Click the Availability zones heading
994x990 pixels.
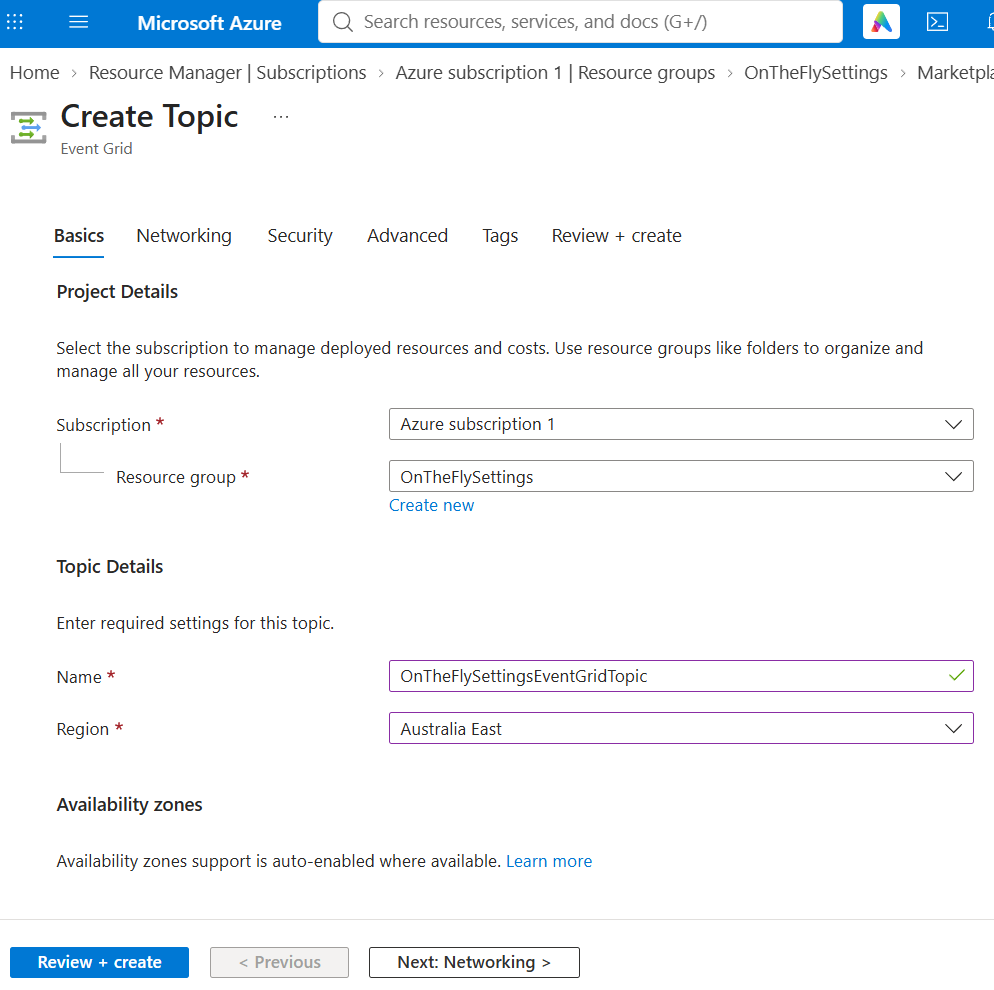129,805
